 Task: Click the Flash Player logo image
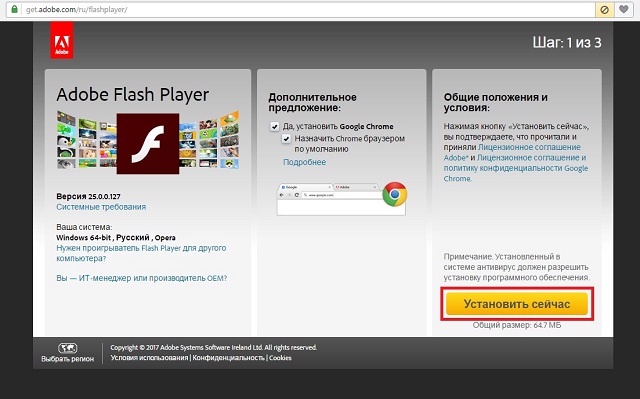pyautogui.click(x=148, y=144)
